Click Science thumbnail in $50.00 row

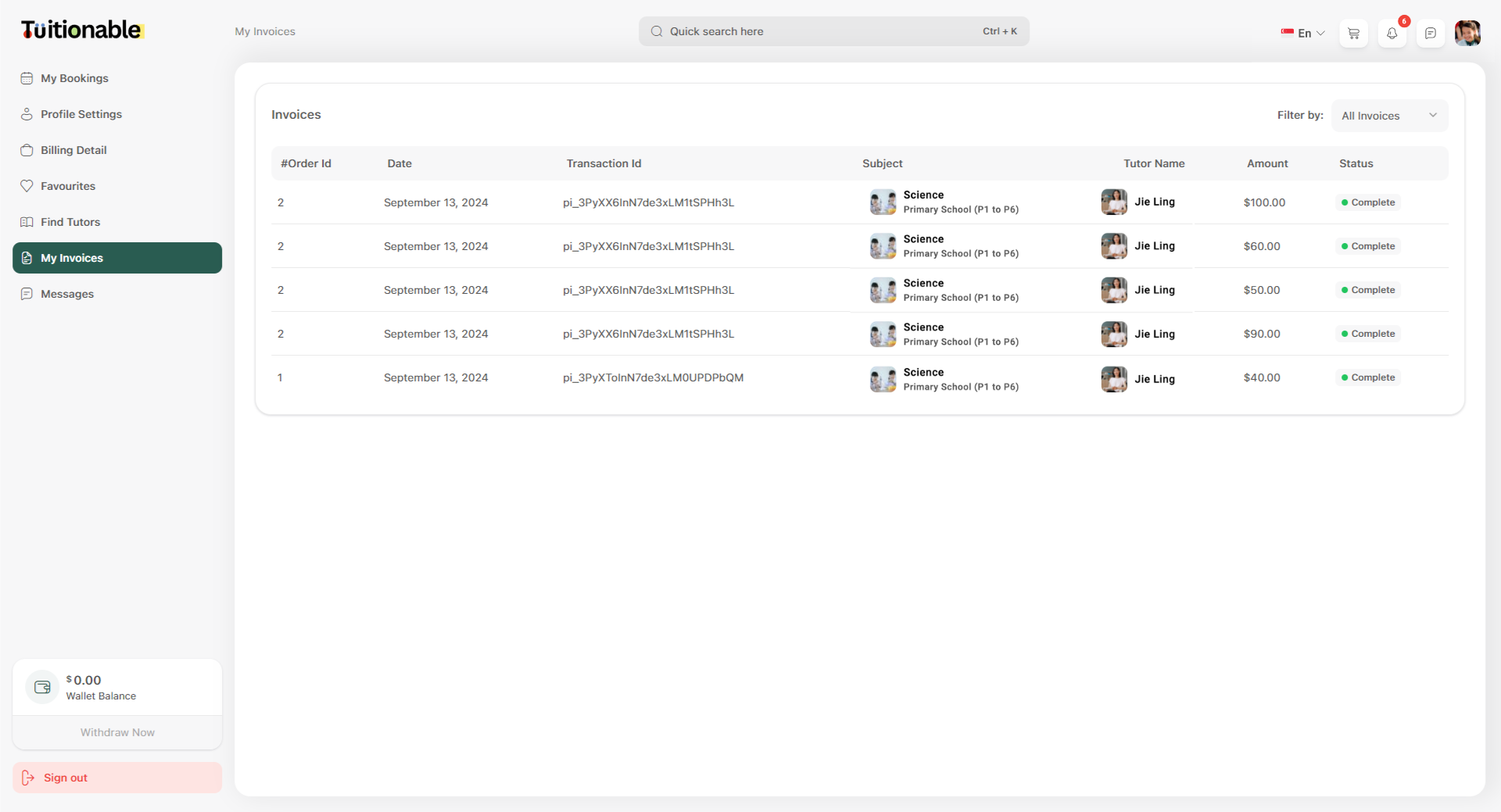point(883,290)
